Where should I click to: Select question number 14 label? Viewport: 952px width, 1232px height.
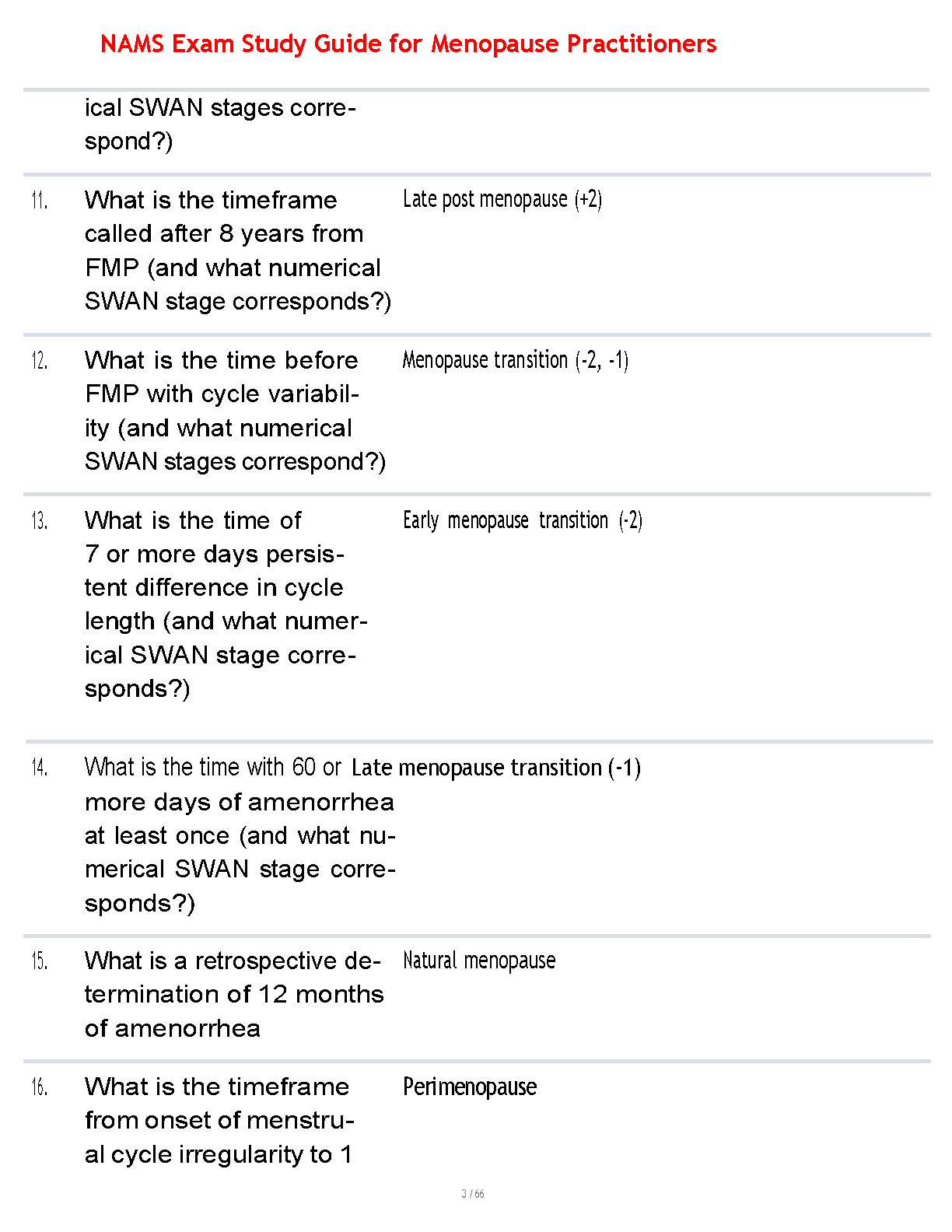pyautogui.click(x=40, y=768)
